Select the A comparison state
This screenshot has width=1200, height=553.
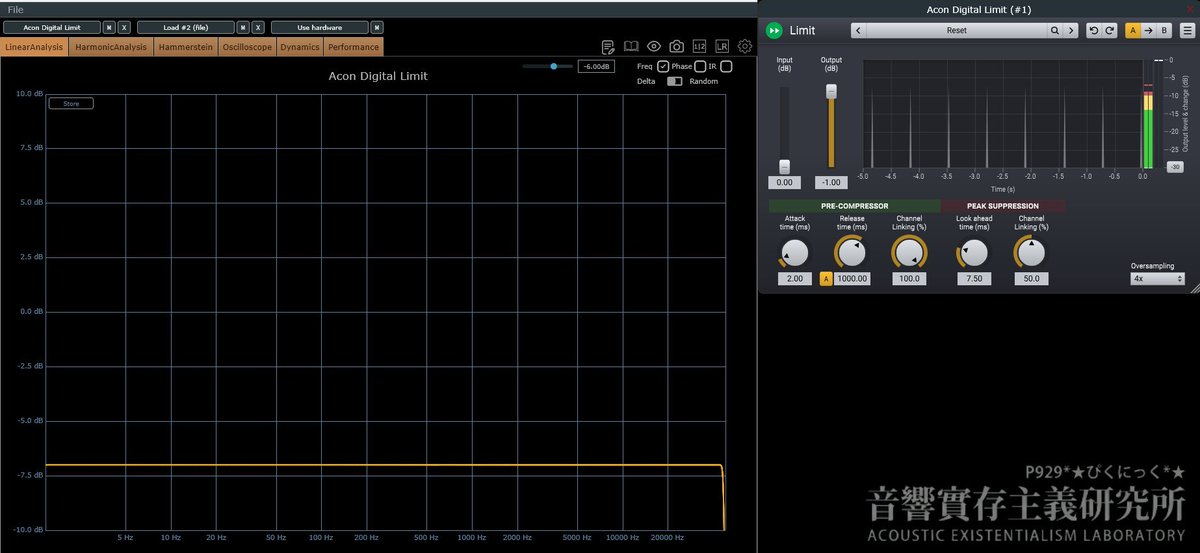click(1133, 31)
